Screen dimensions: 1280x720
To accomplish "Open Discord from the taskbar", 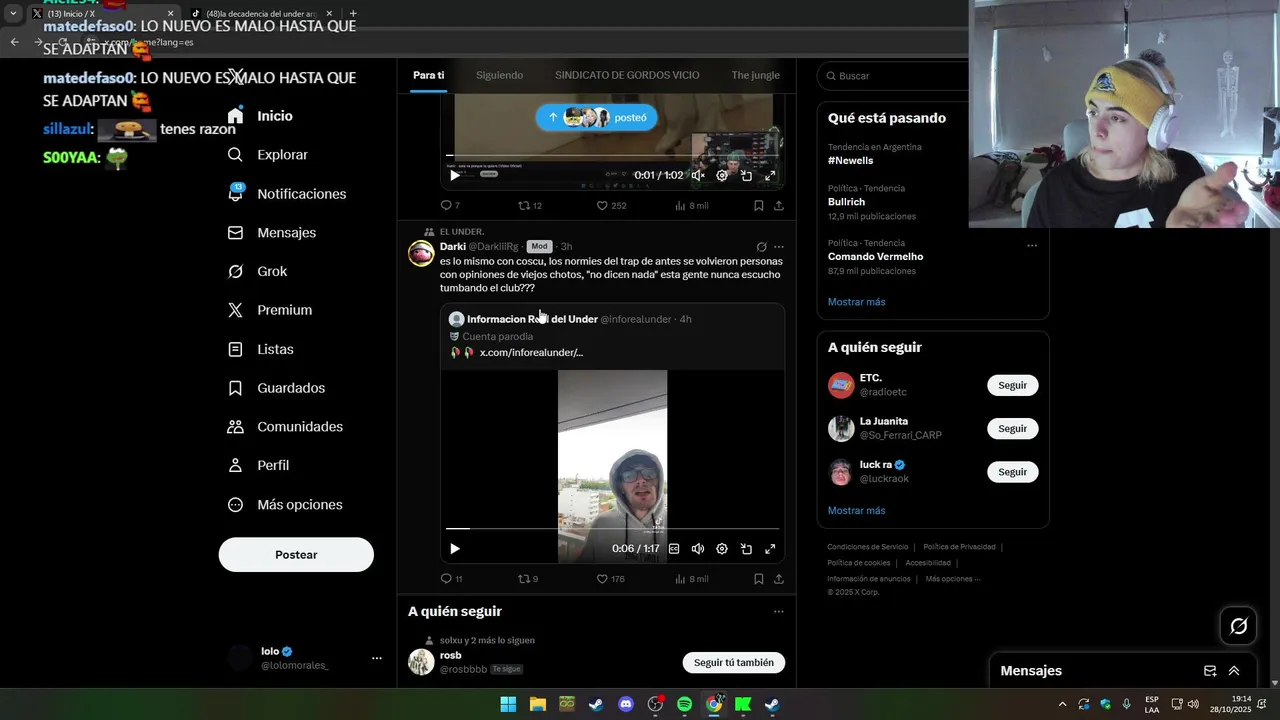I will (626, 704).
